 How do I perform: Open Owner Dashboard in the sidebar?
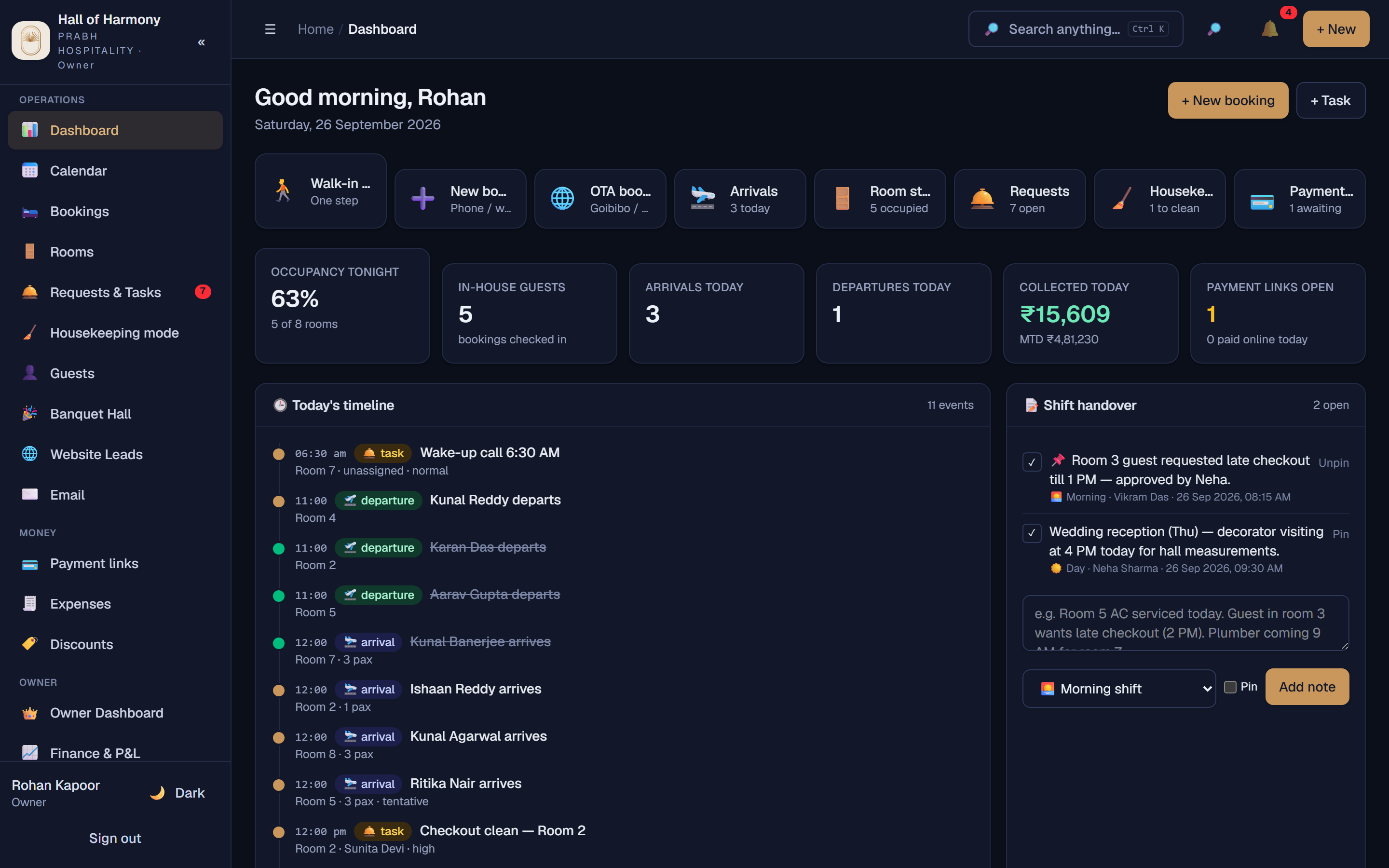tap(115, 713)
